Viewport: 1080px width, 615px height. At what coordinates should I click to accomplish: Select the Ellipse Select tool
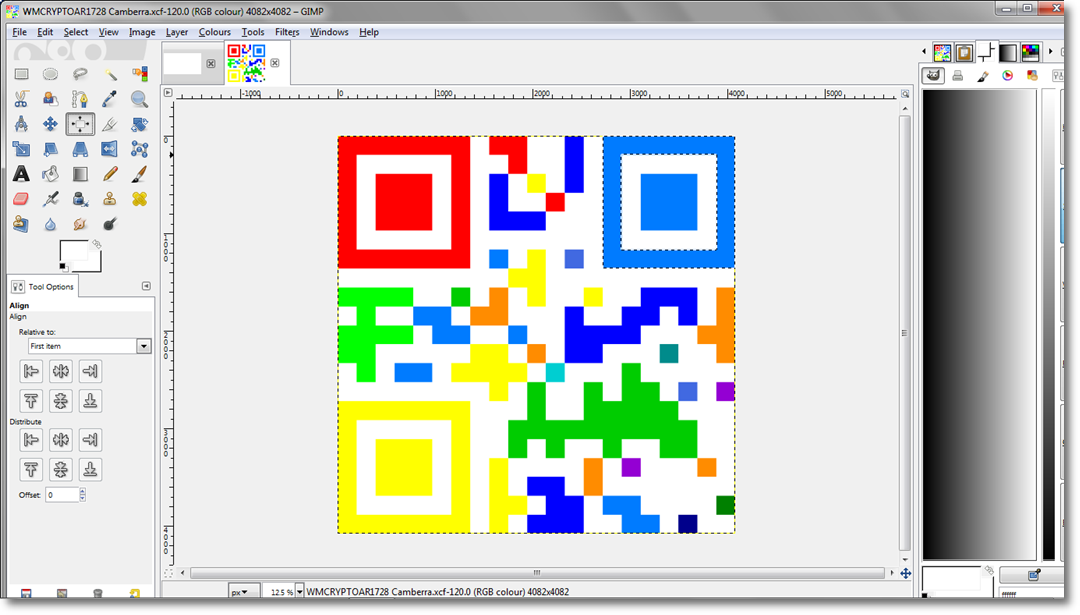[x=50, y=74]
